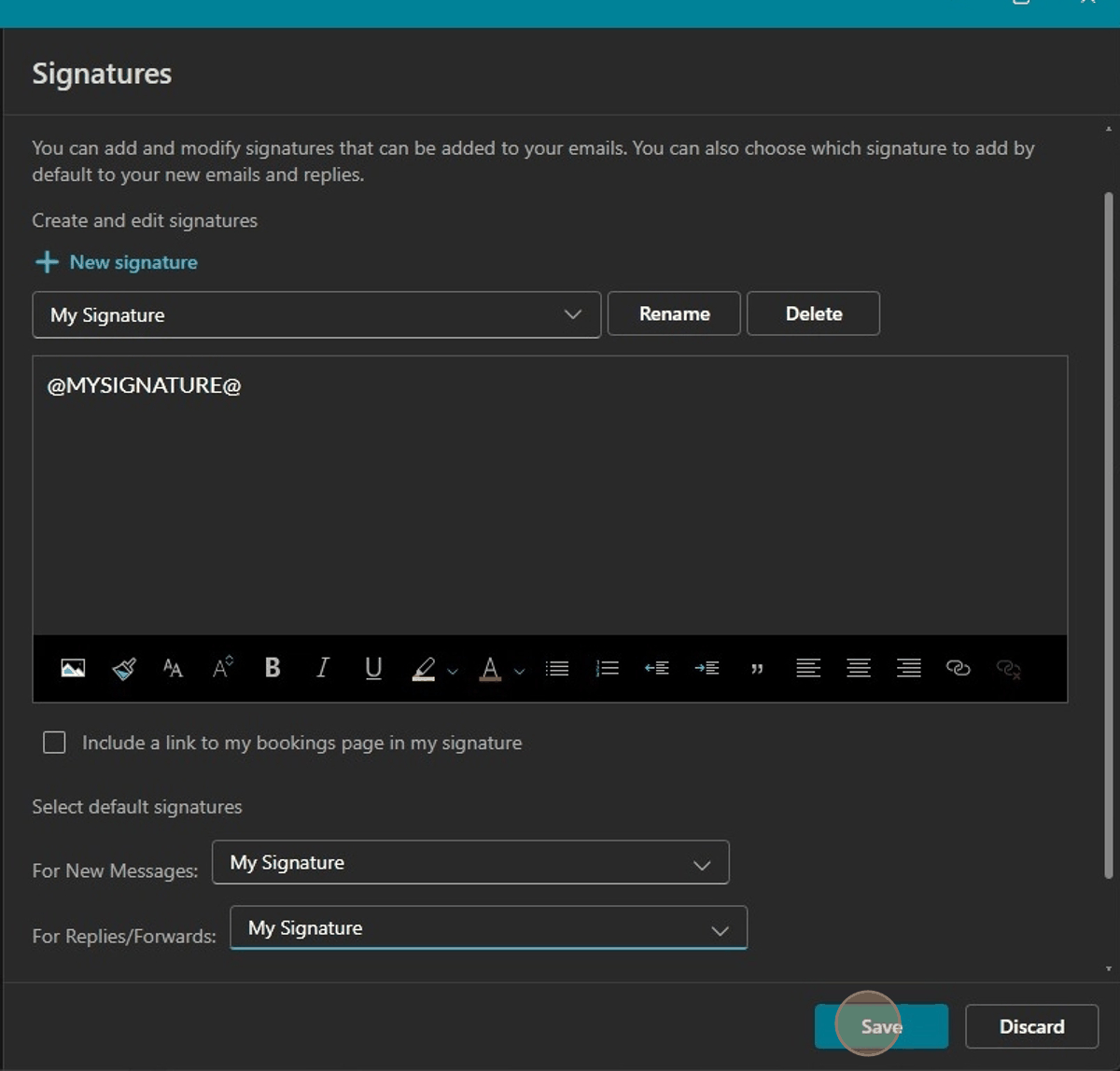This screenshot has width=1120, height=1071.
Task: Click the vertical scrollbar of the dialog
Action: click(x=1109, y=535)
